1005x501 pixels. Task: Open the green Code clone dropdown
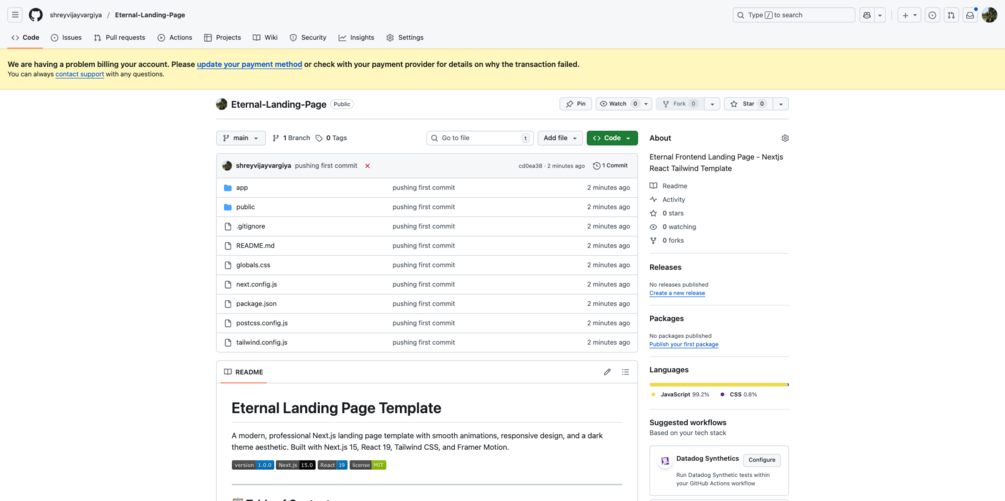612,138
